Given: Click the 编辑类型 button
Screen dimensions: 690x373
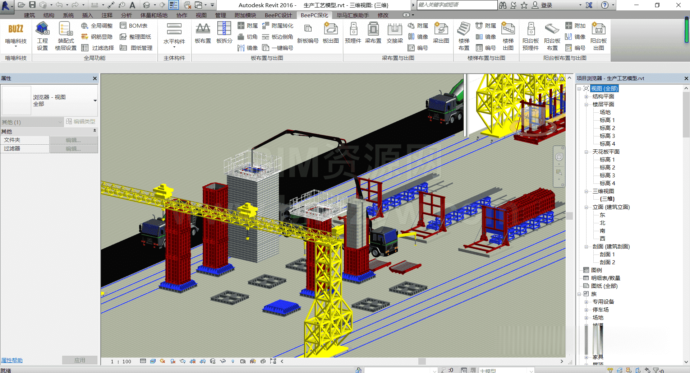Looking at the screenshot, I should [x=81, y=121].
